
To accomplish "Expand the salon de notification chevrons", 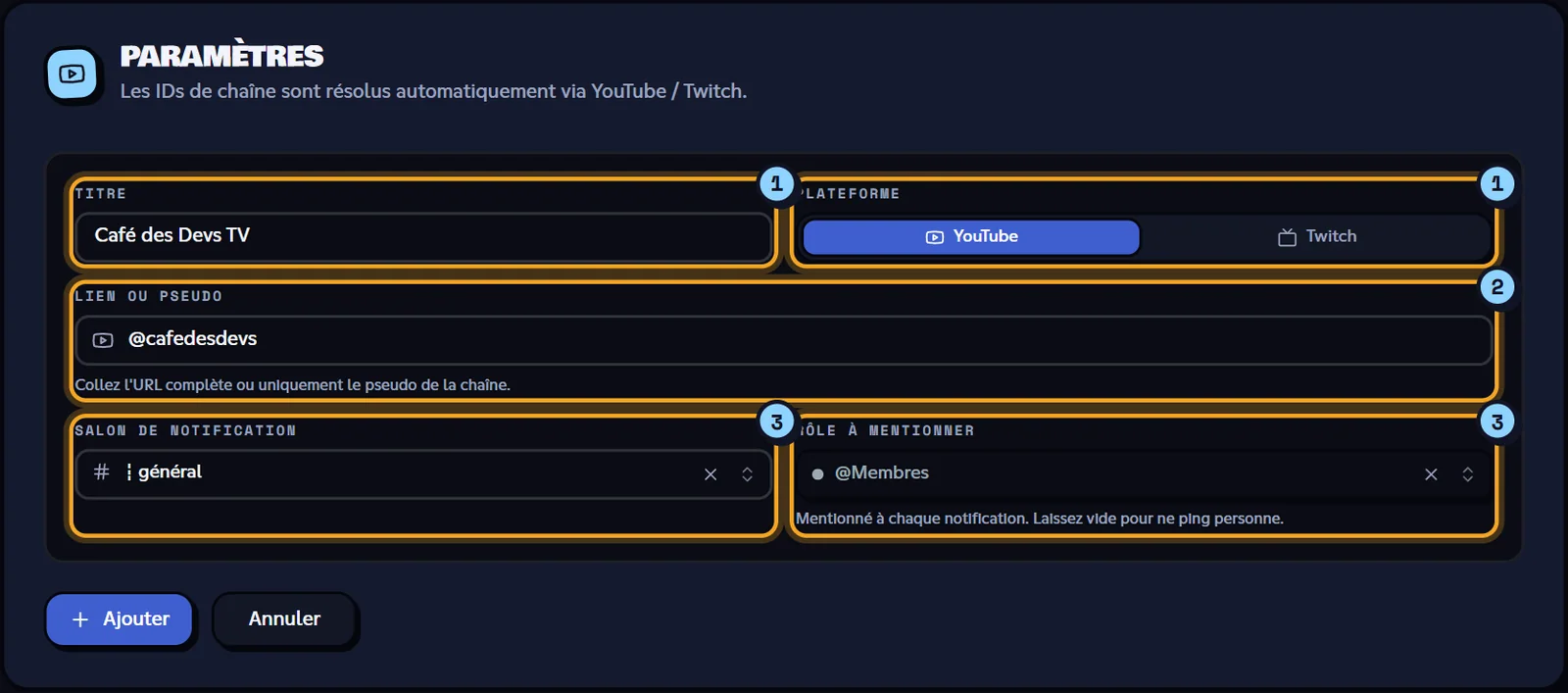I will [747, 474].
